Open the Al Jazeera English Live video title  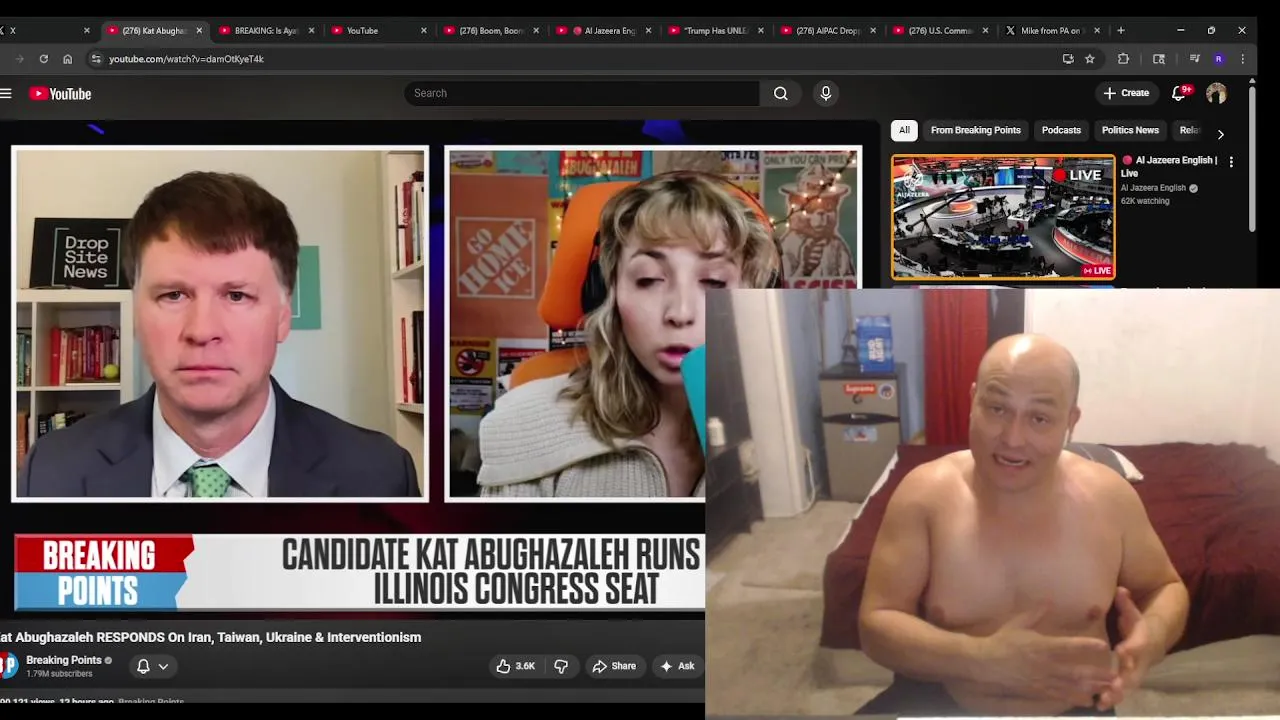(x=1169, y=166)
